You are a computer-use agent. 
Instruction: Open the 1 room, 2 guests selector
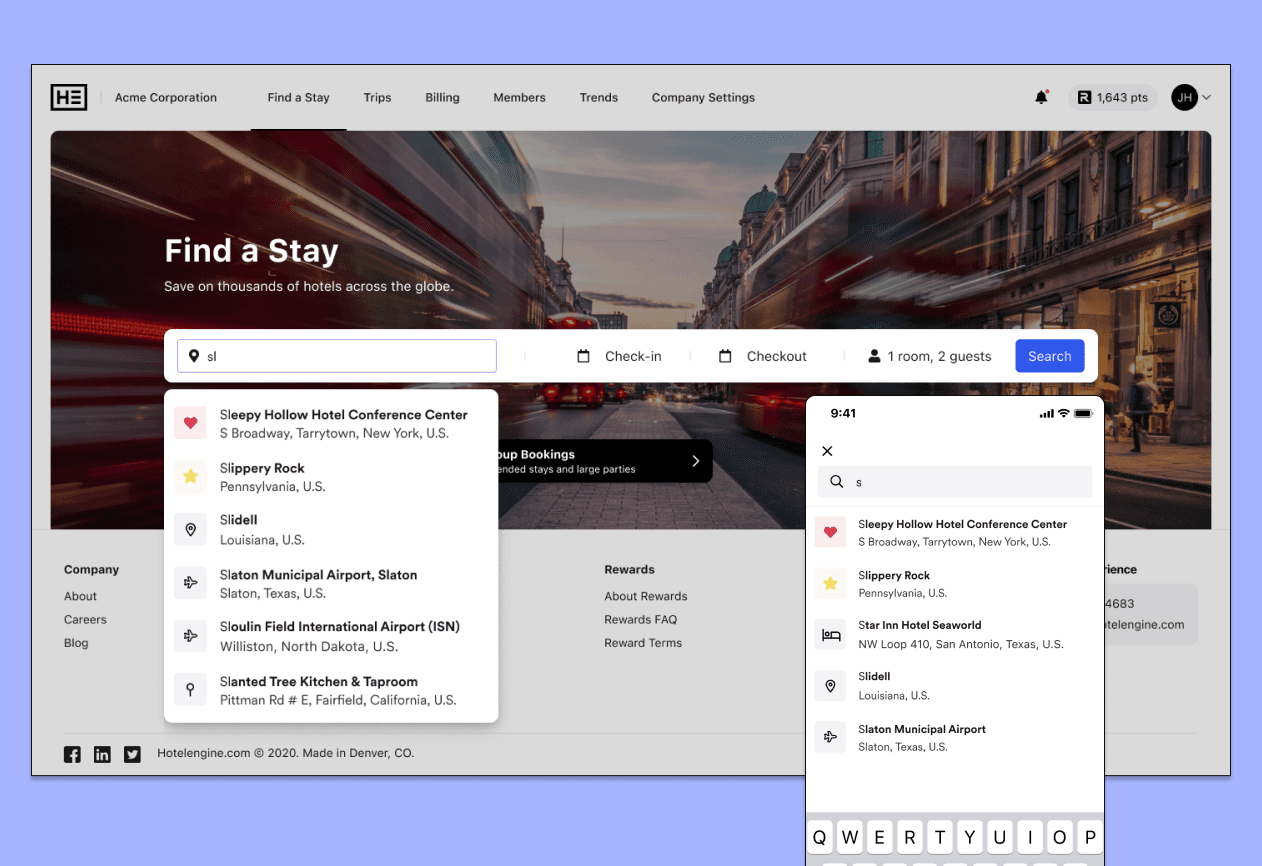(929, 356)
